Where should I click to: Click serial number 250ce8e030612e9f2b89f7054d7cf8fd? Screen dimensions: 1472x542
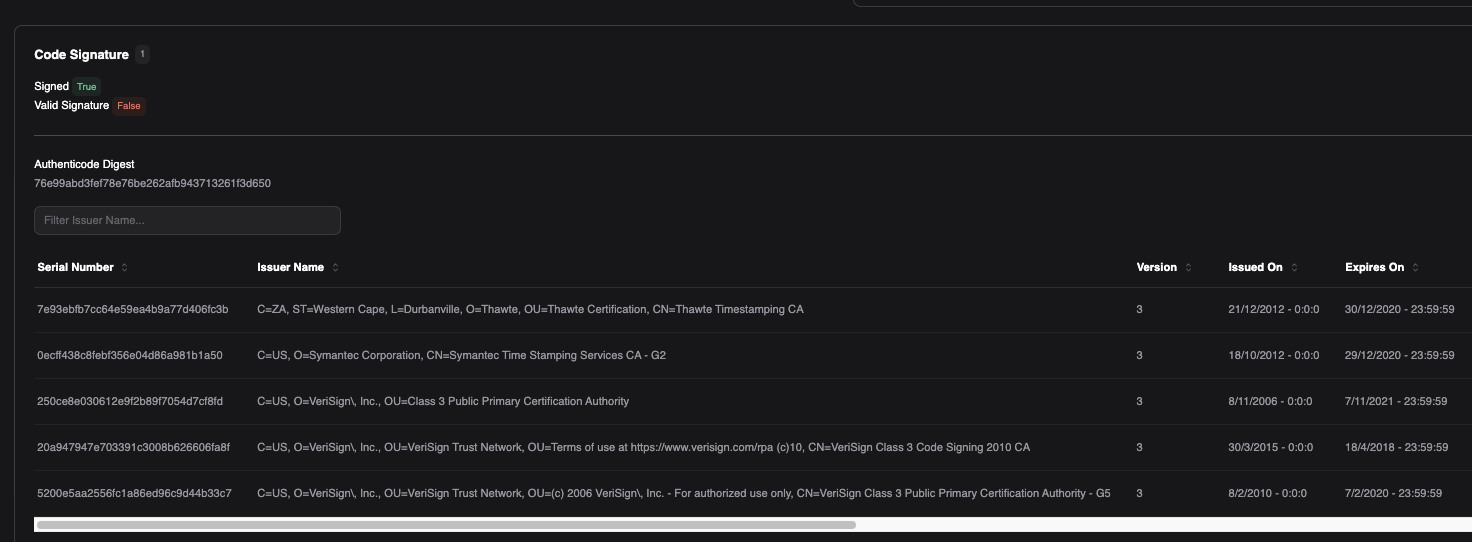130,402
